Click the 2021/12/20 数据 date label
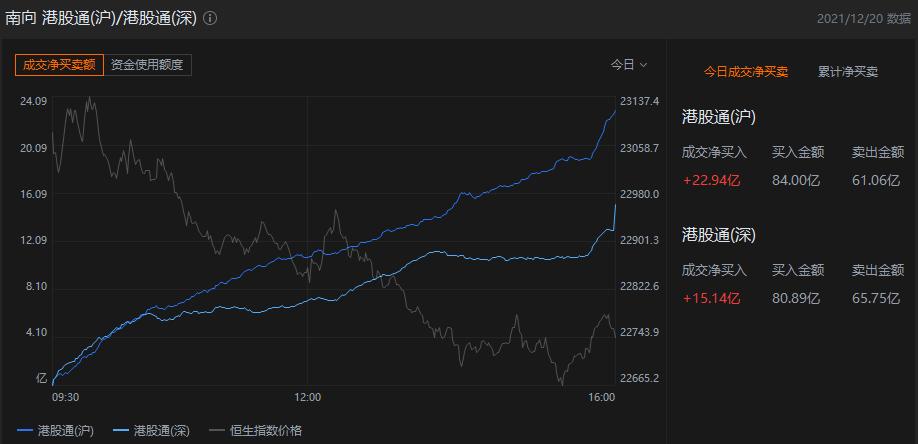 click(864, 18)
